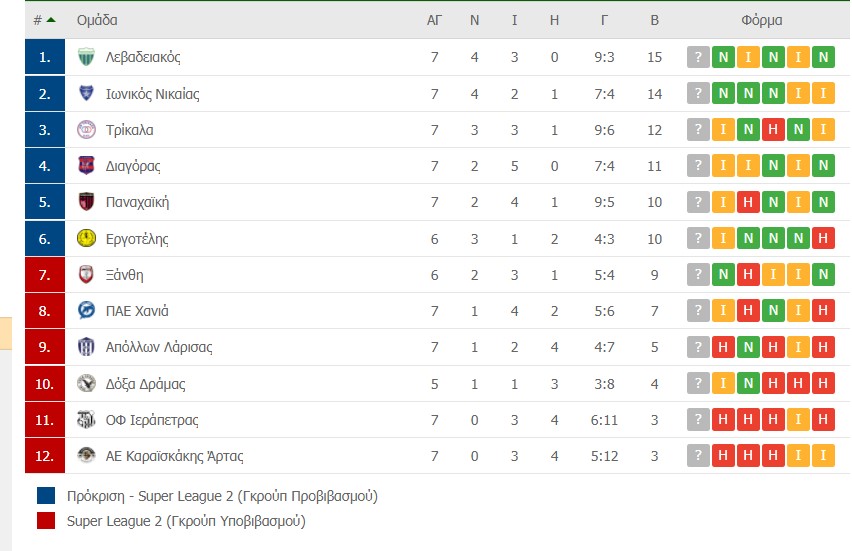Open the Ξάνθη team link
This screenshot has height=551, width=852.
[125, 275]
